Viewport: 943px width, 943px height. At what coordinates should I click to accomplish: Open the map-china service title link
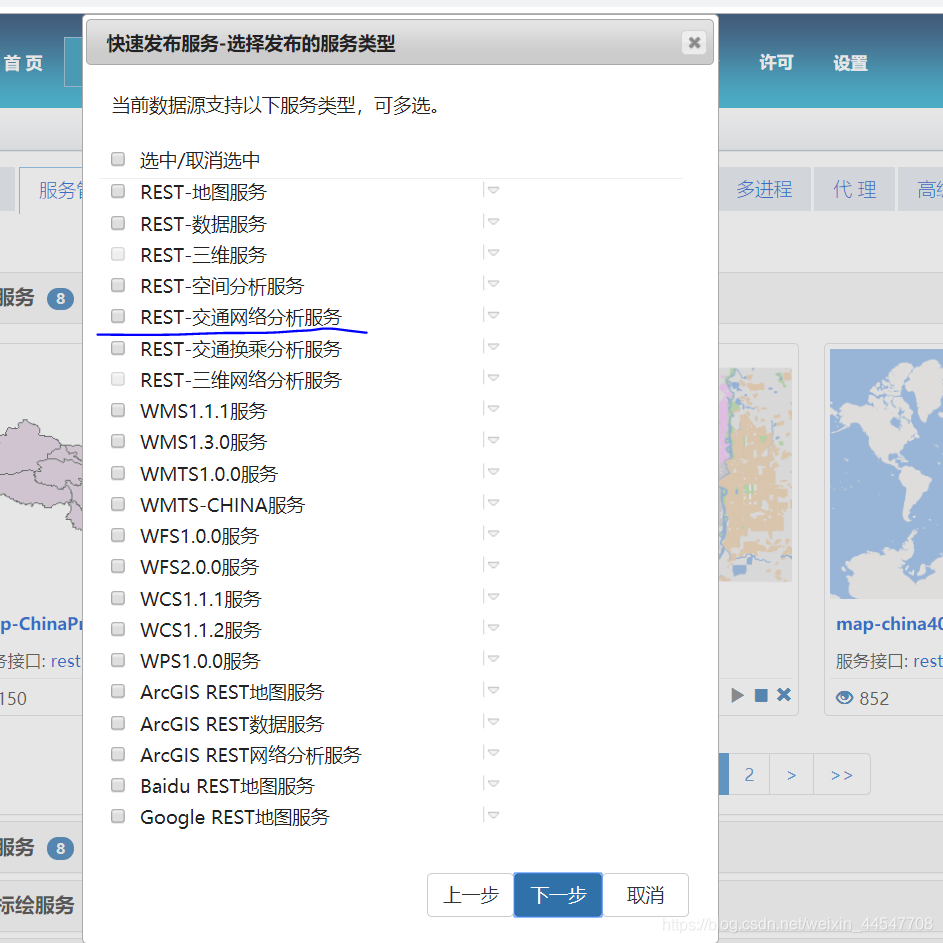pyautogui.click(x=889, y=624)
